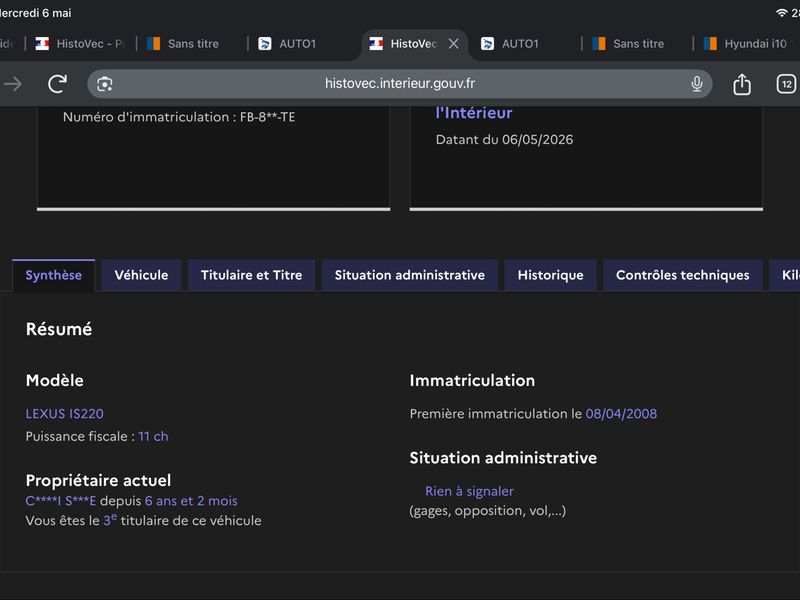800x600 pixels.
Task: Click the (gages, opposition, vol,...) text
Action: [488, 511]
